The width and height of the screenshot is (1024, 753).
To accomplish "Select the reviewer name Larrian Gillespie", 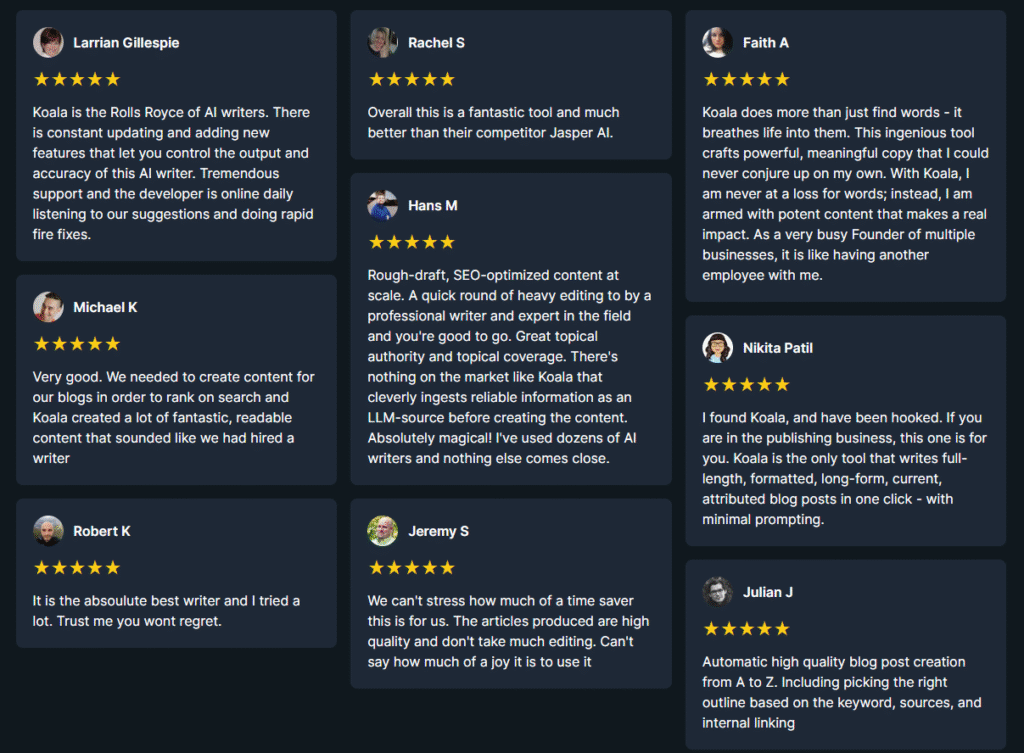I will pyautogui.click(x=126, y=42).
